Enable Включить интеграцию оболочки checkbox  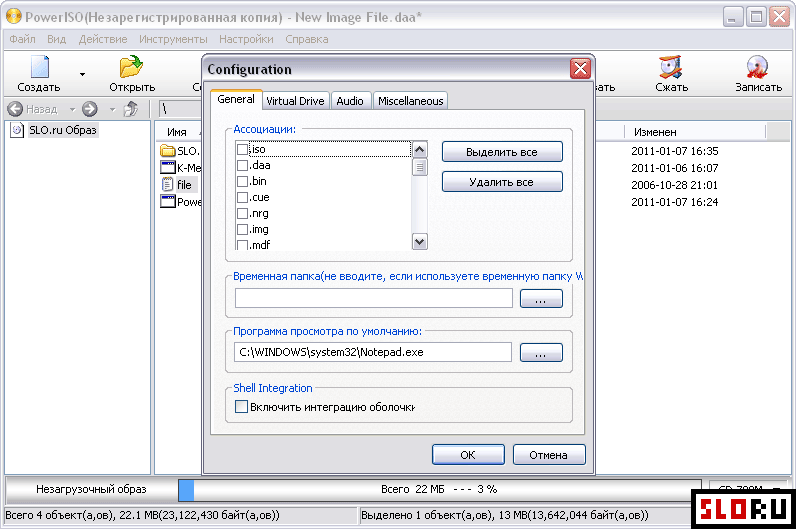[242, 407]
